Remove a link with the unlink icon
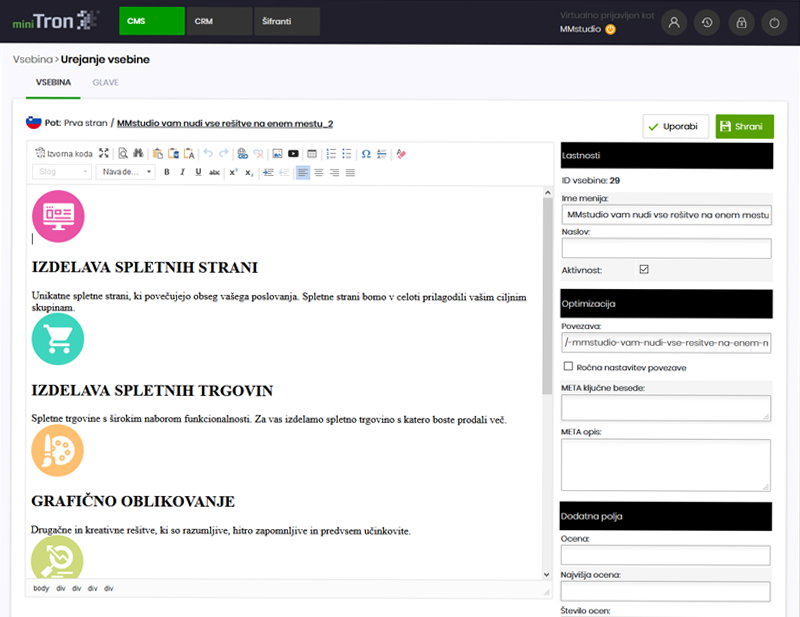Image resolution: width=800 pixels, height=617 pixels. (x=259, y=153)
